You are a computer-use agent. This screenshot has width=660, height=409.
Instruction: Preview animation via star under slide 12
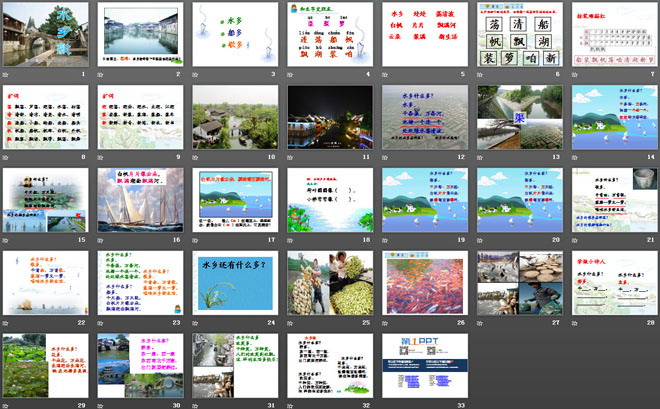tap(385, 158)
